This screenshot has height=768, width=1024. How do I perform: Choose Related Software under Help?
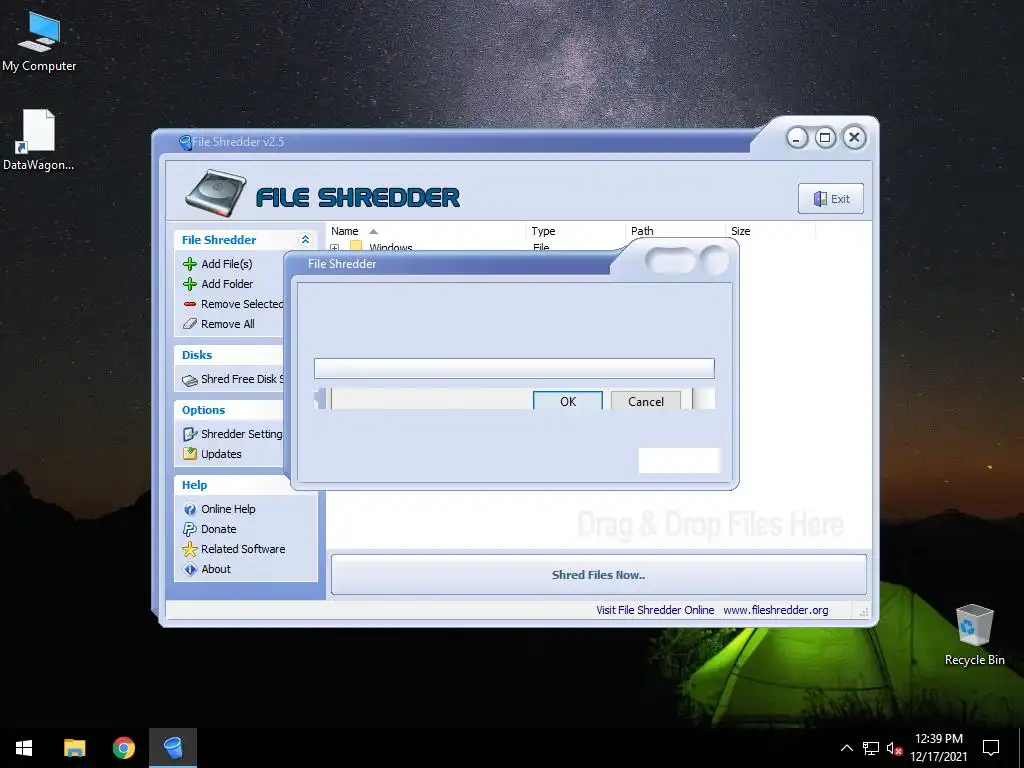click(243, 549)
